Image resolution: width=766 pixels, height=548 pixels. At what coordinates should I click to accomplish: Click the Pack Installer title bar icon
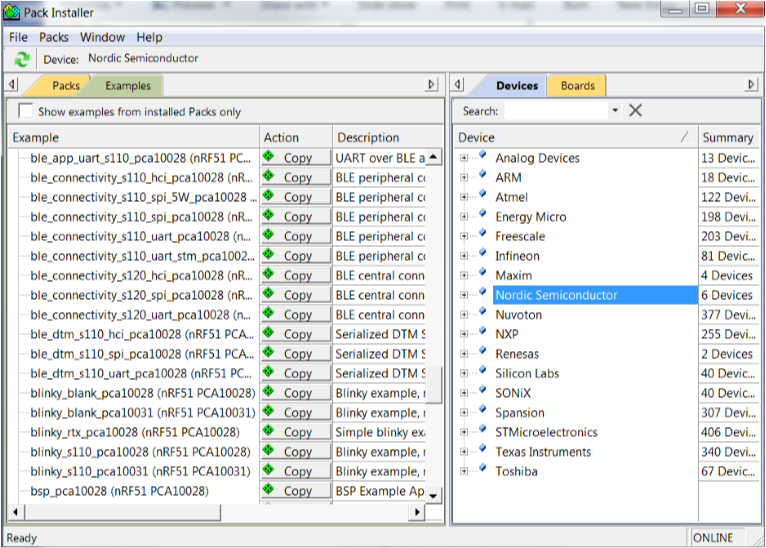coord(12,12)
